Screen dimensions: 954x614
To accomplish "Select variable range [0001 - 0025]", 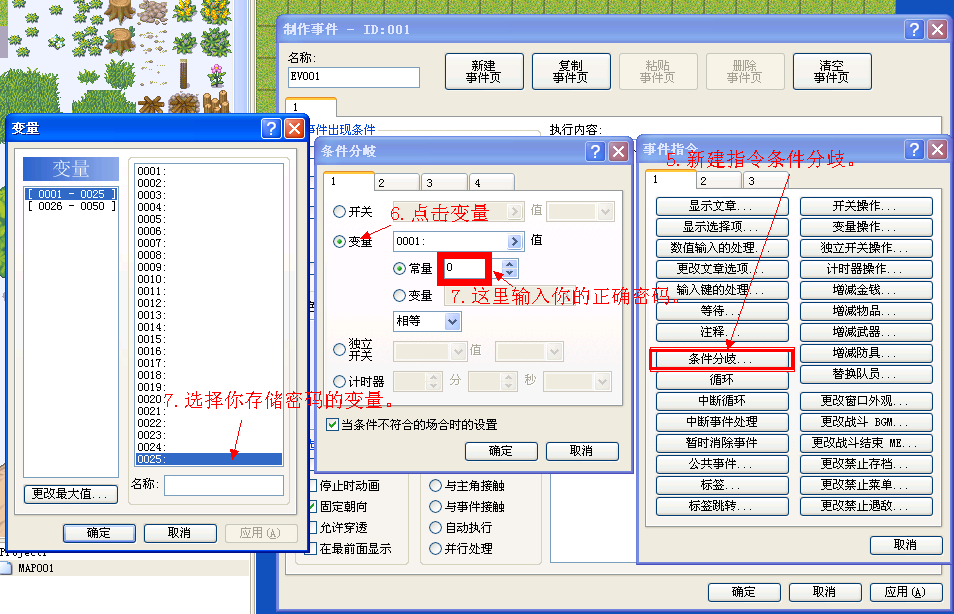I will (x=71, y=194).
